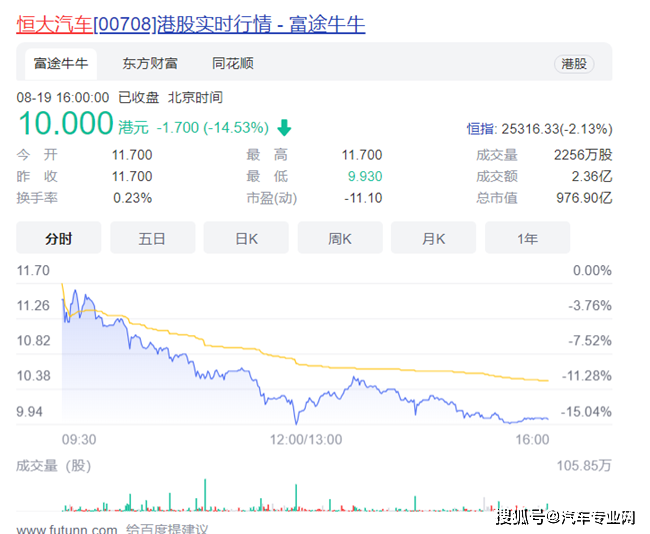The width and height of the screenshot is (650, 534).
Task: Select the 富途牛牛 source tab
Action: pyautogui.click(x=61, y=64)
